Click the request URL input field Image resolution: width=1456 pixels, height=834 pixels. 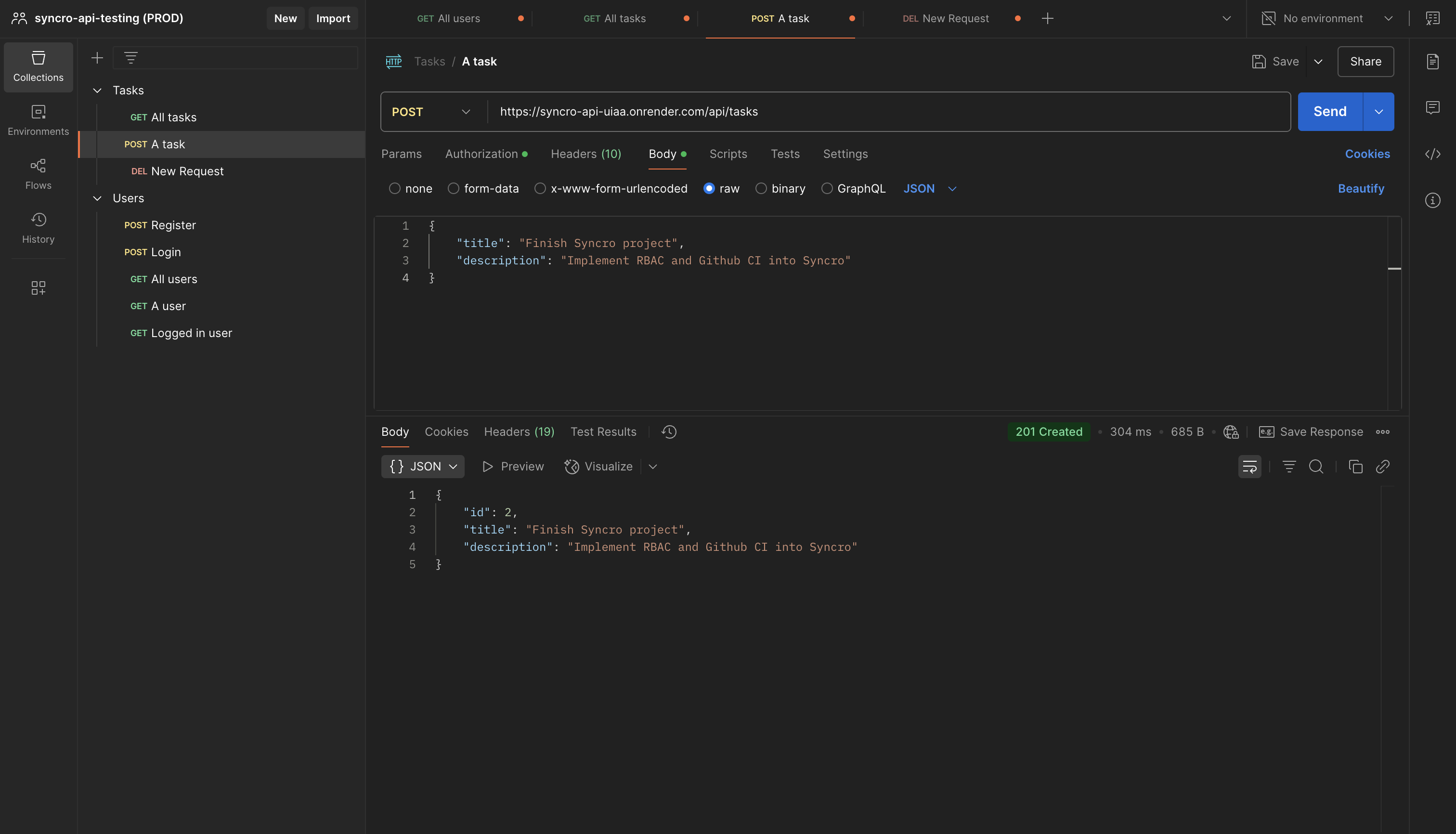tap(889, 112)
